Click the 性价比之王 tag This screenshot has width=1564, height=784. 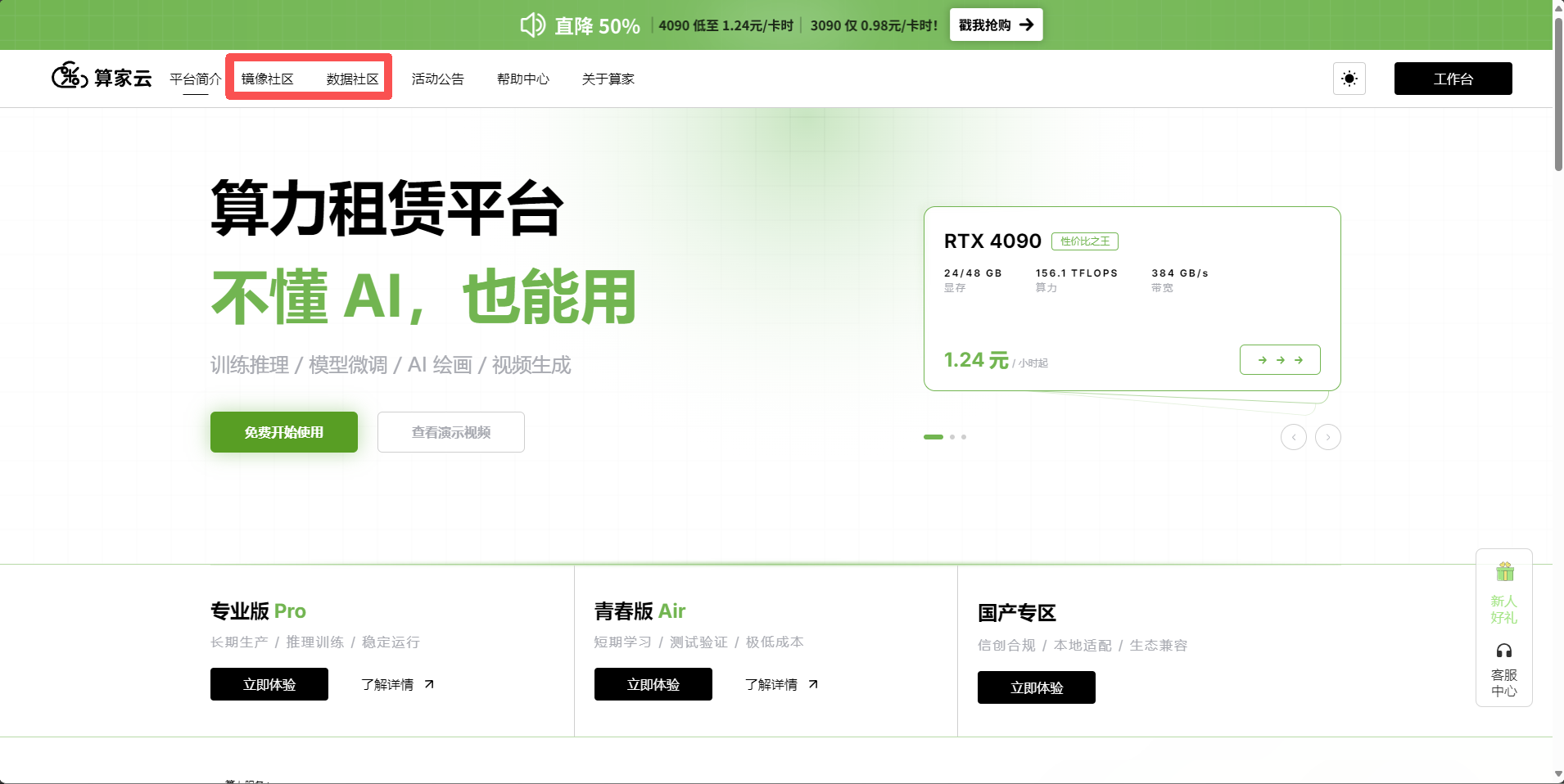pyautogui.click(x=1085, y=241)
